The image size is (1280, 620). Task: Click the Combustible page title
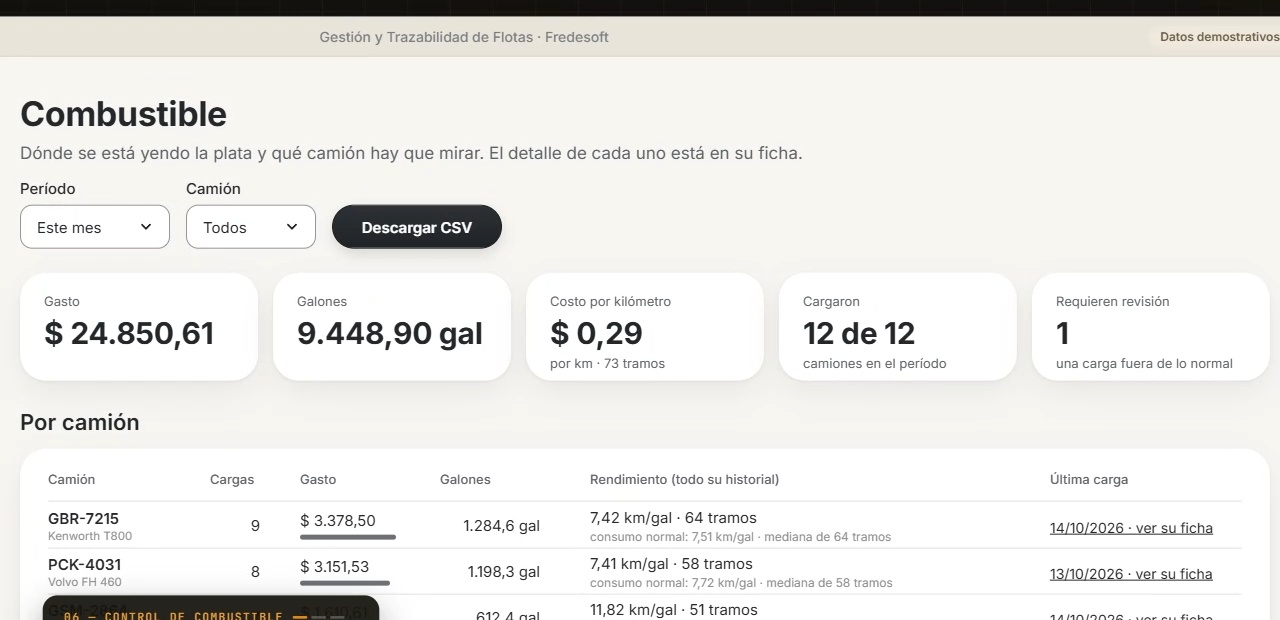(x=124, y=114)
